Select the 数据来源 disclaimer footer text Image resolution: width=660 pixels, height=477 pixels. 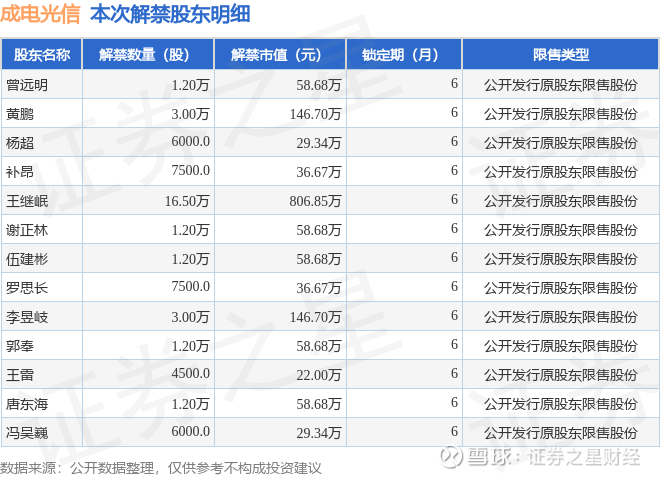coord(160,468)
